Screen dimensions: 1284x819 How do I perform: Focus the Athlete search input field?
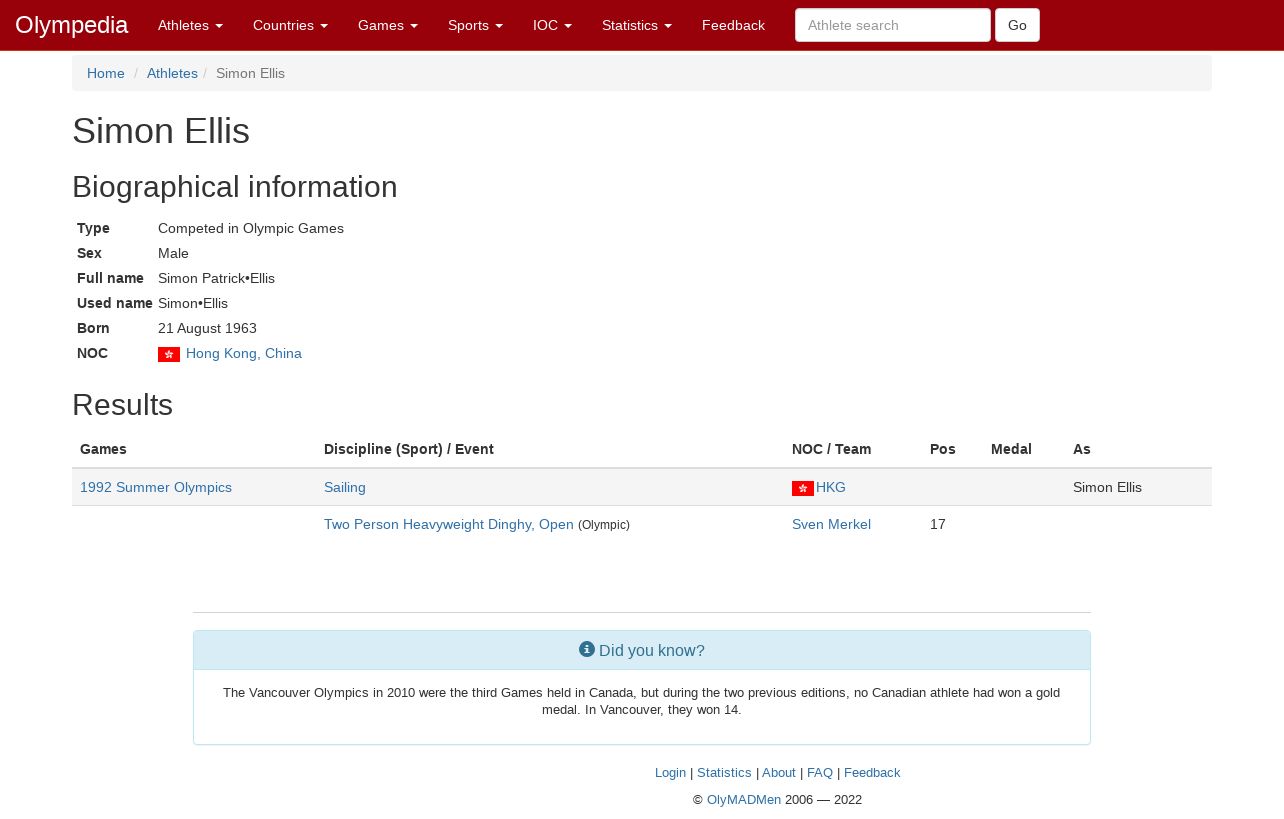[893, 25]
